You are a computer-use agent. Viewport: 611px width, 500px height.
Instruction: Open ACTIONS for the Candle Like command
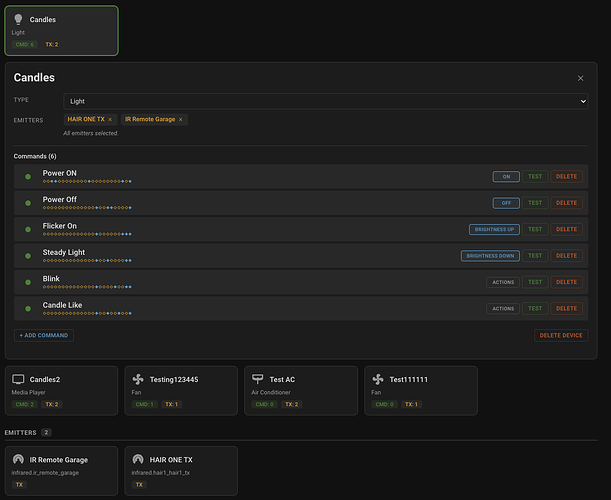(x=503, y=309)
